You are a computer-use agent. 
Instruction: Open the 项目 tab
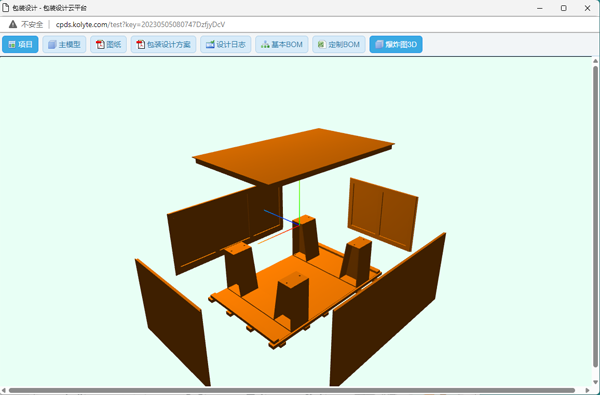pyautogui.click(x=20, y=44)
